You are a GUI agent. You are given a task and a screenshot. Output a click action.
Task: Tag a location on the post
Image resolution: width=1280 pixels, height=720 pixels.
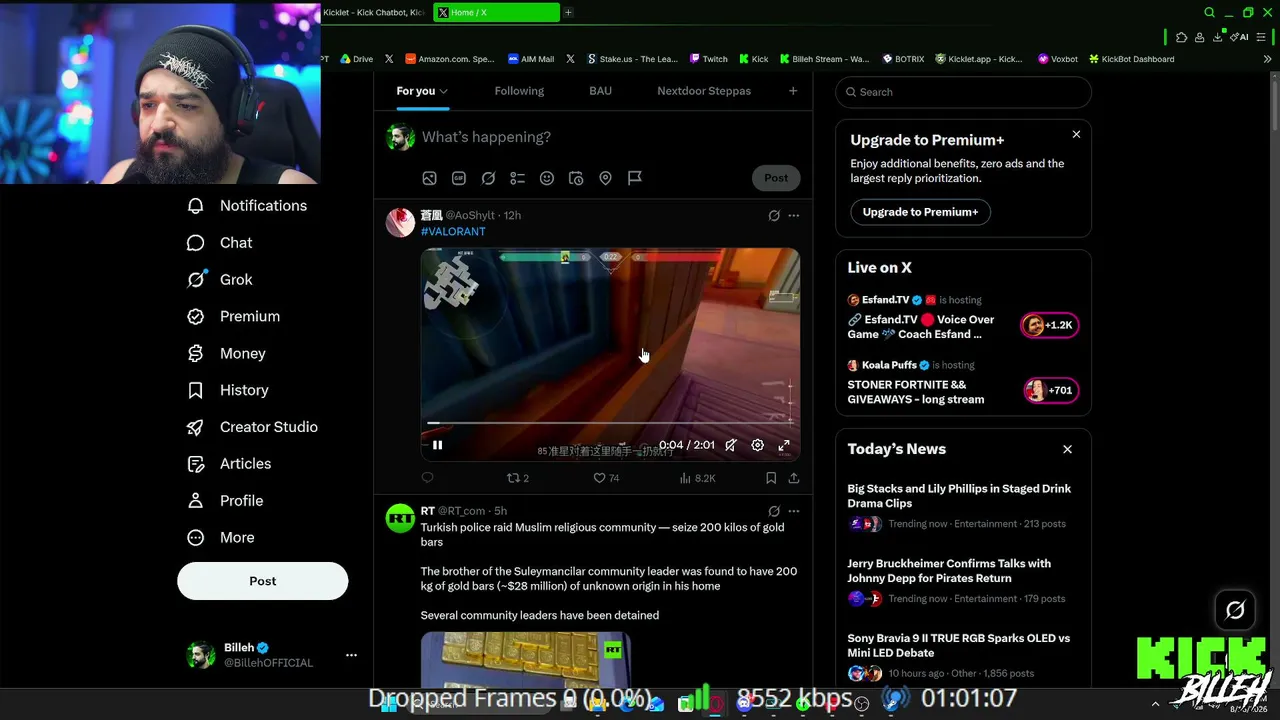(x=605, y=178)
